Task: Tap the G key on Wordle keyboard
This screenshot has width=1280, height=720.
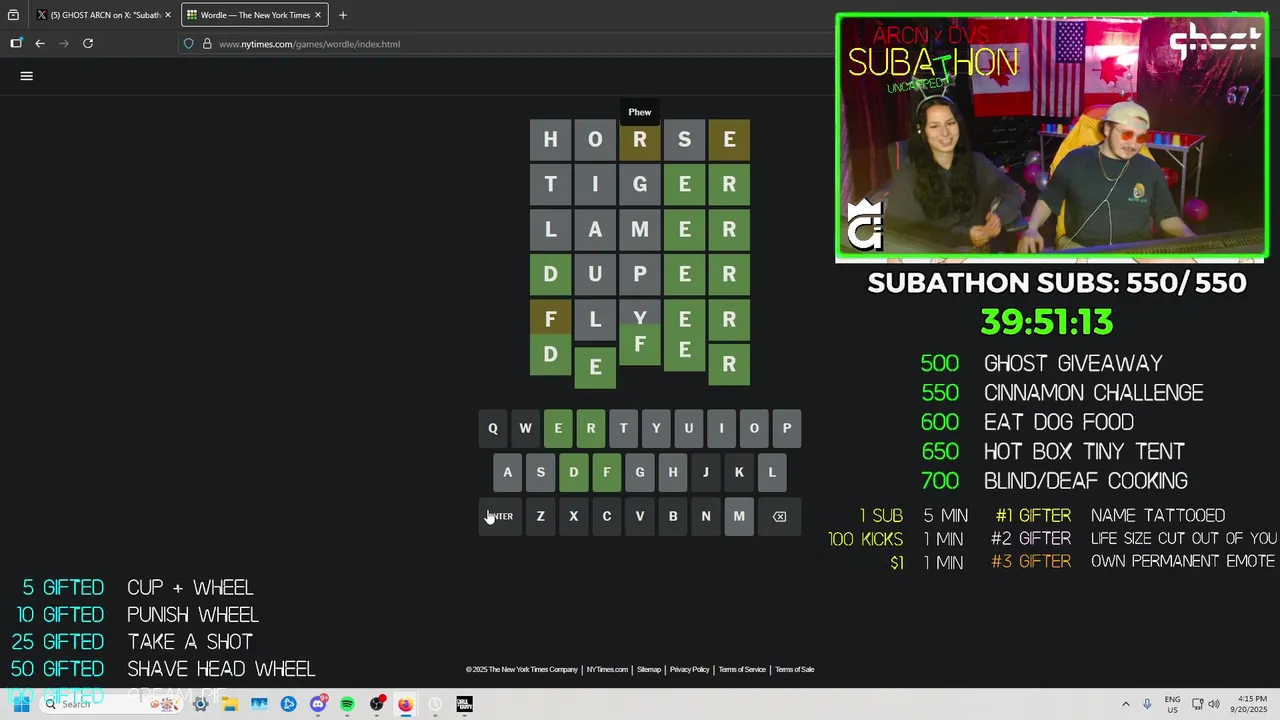Action: (640, 472)
